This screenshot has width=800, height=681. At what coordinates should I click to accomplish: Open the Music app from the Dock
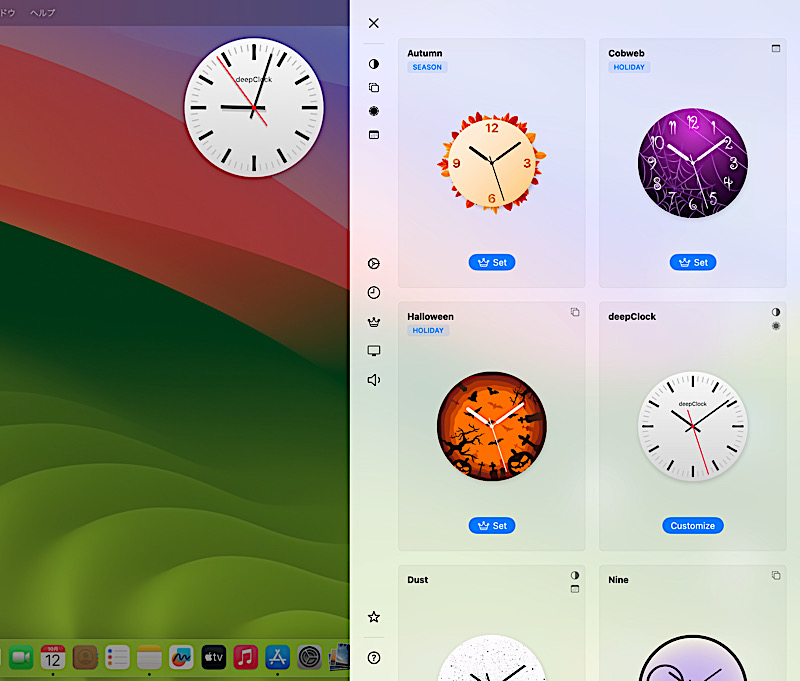pos(245,657)
